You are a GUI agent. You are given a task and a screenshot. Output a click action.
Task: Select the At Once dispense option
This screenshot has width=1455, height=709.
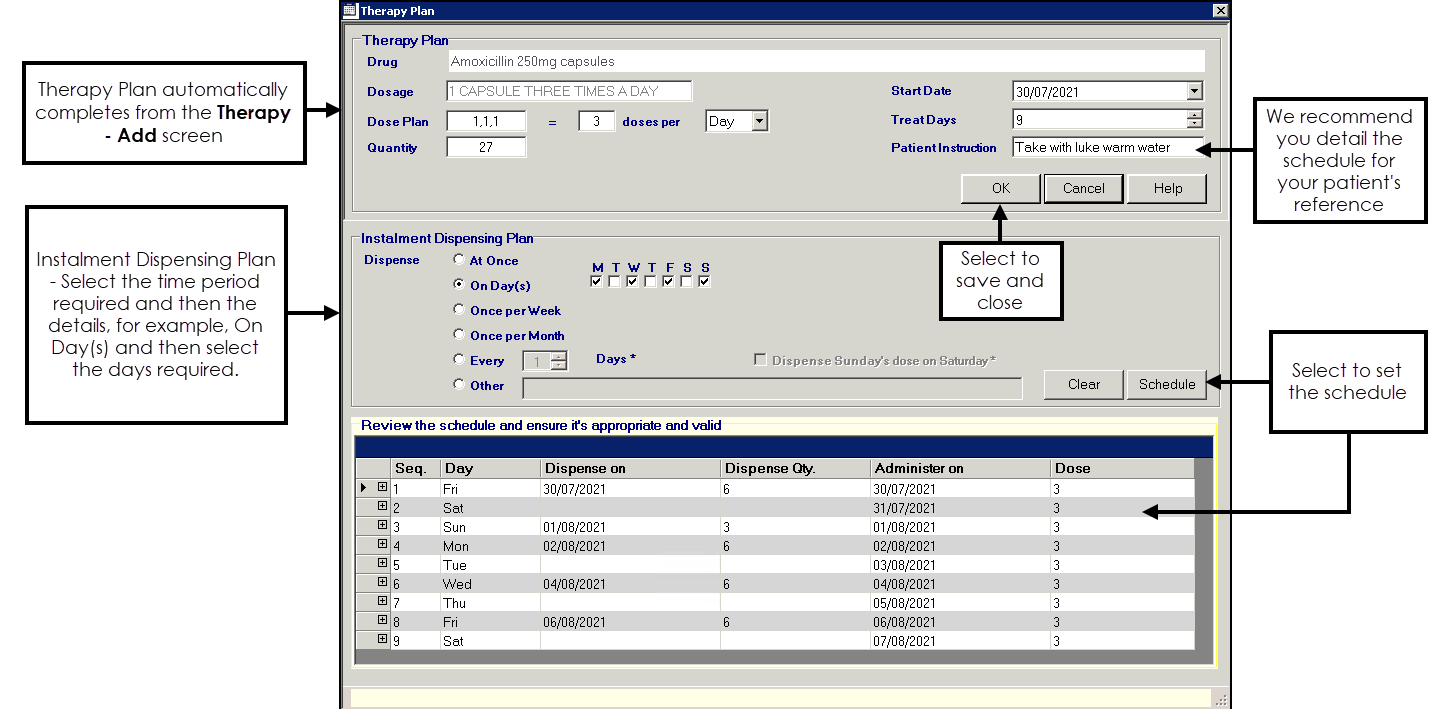click(x=459, y=260)
